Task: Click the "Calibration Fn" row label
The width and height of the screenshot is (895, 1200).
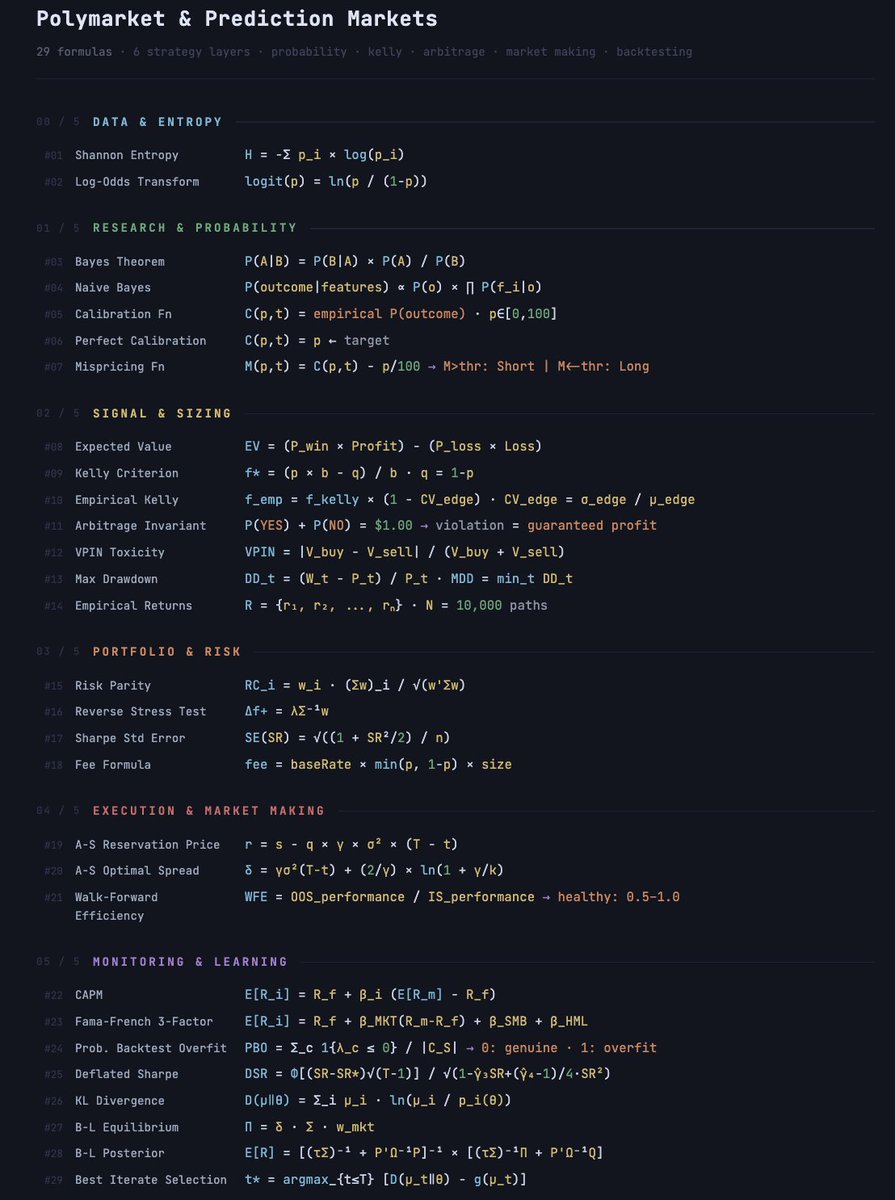Action: point(123,314)
